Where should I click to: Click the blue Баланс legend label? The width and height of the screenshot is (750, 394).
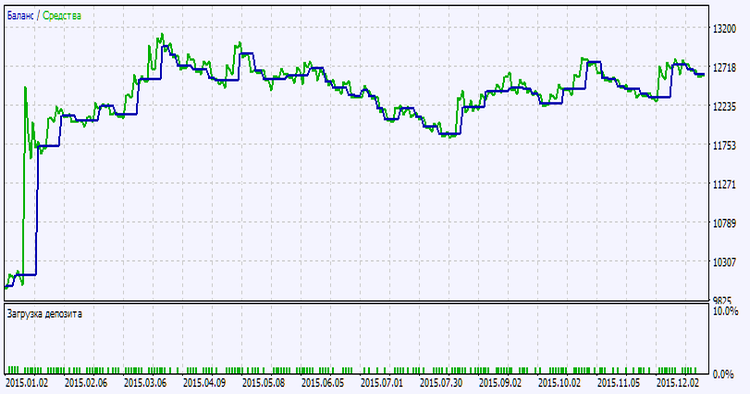(x=20, y=16)
